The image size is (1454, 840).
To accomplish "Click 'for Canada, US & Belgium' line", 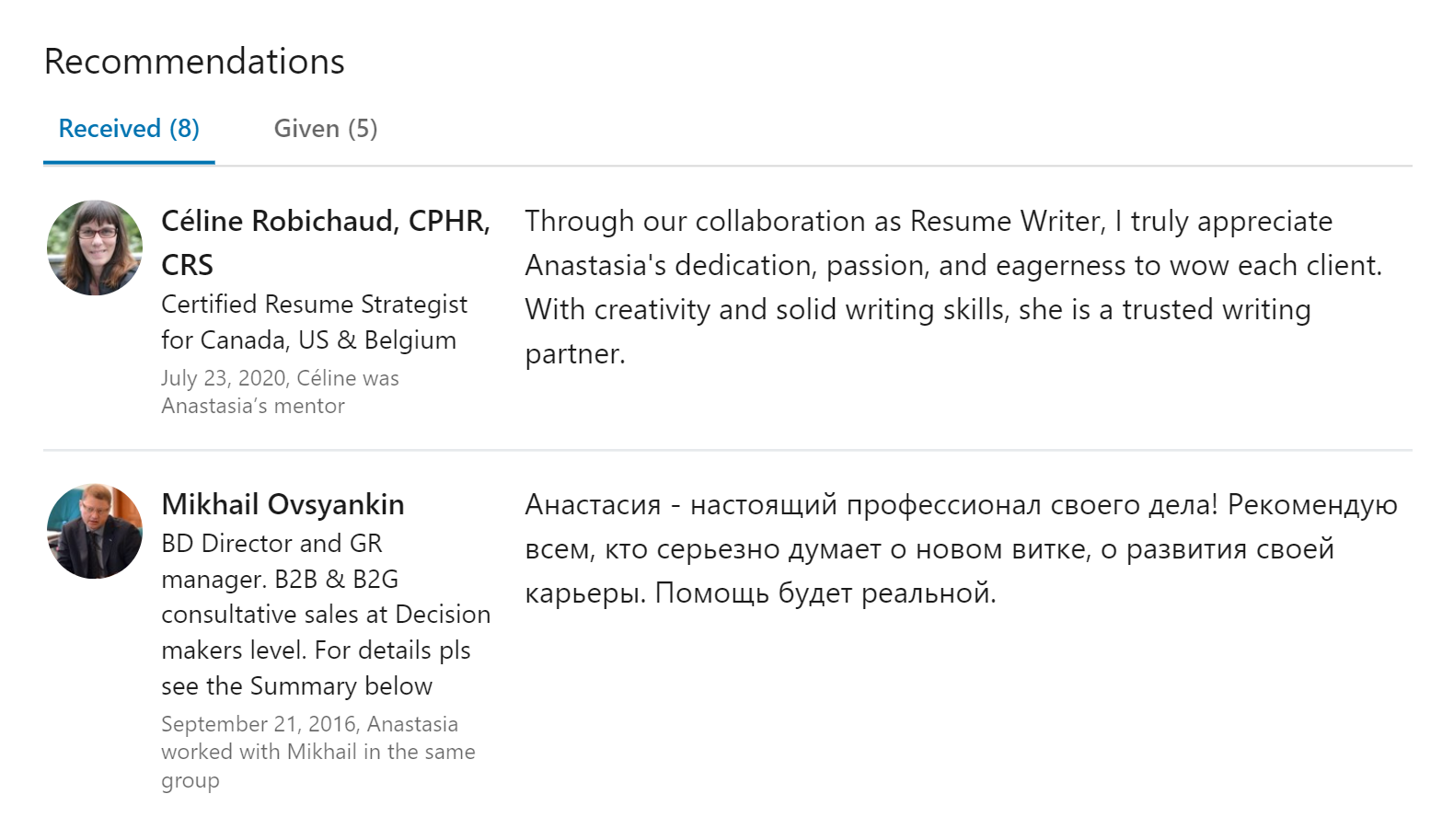I will coord(308,340).
